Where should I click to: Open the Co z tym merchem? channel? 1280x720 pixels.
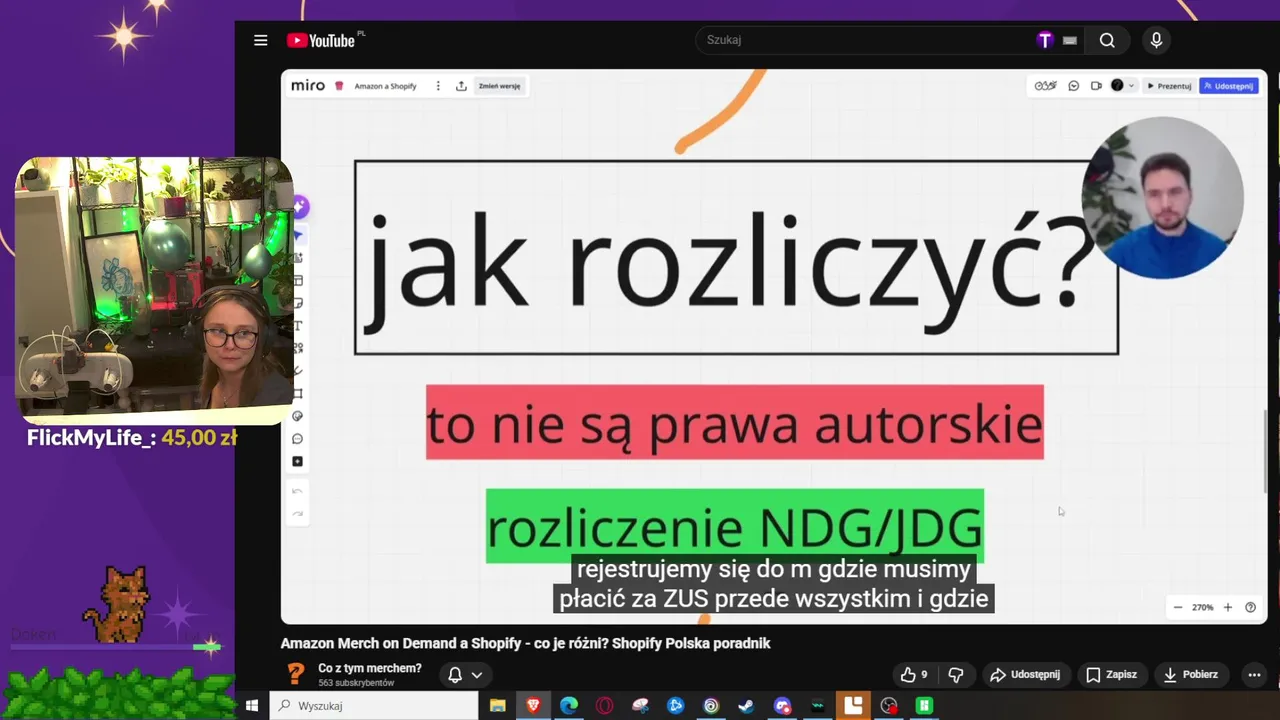(370, 668)
